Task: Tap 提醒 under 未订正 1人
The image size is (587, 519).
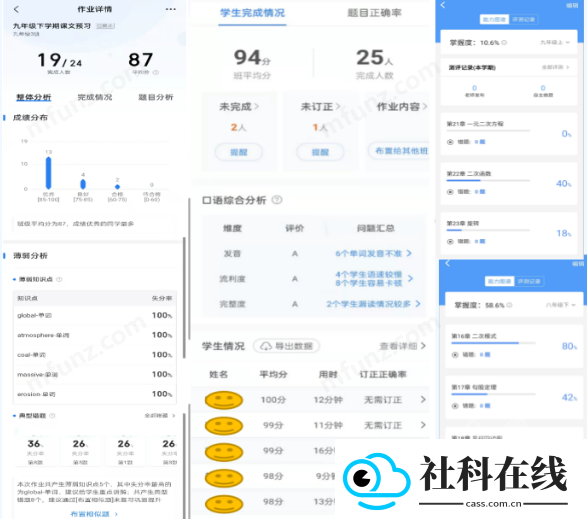Action: point(320,152)
